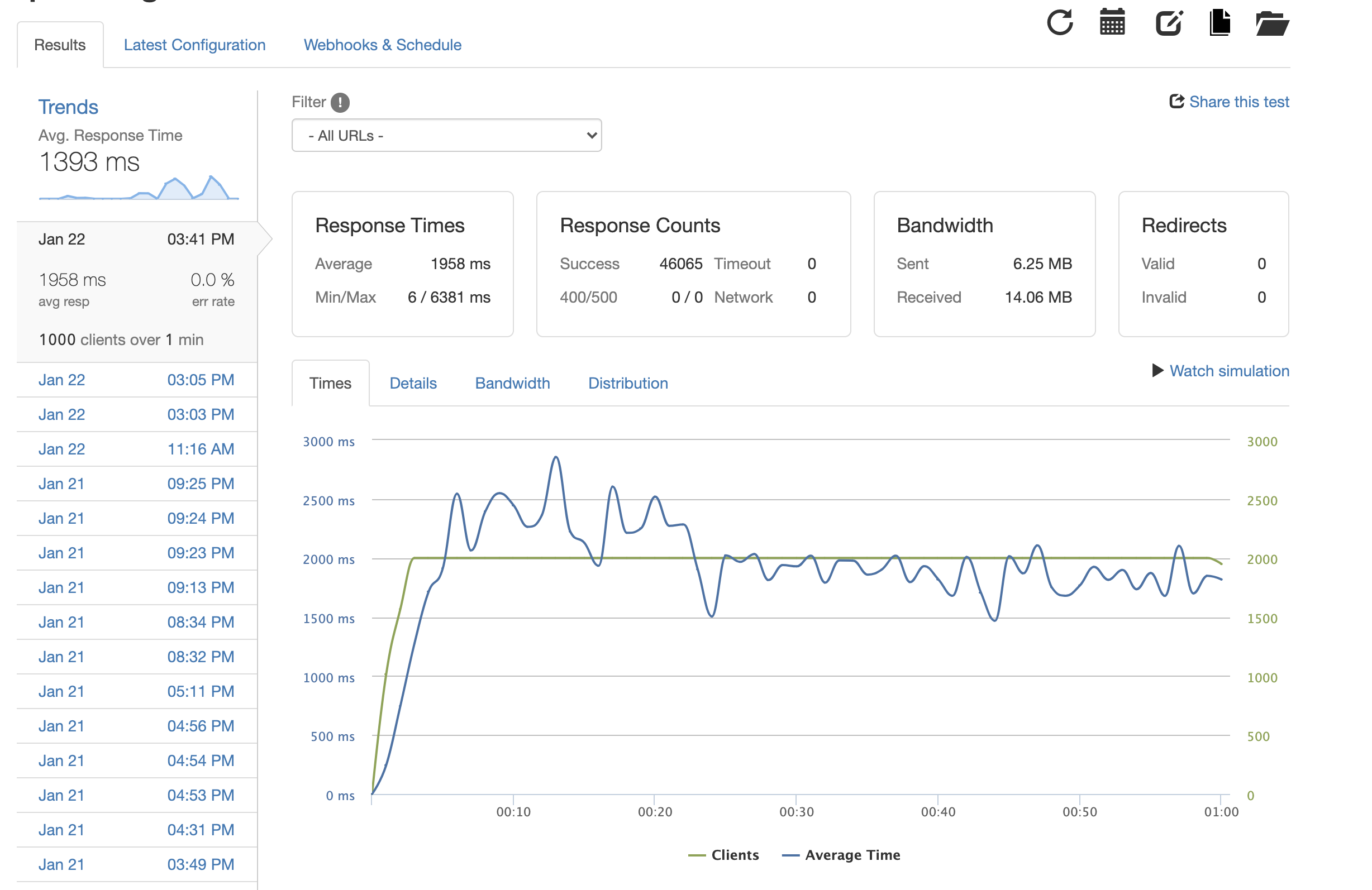The width and height of the screenshot is (1372, 890).
Task: Click the play icon next to Watch simulation
Action: point(1157,370)
